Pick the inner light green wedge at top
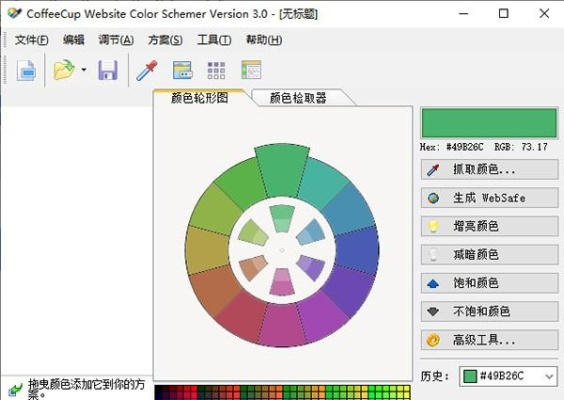This screenshot has width=564, height=400. click(x=282, y=219)
